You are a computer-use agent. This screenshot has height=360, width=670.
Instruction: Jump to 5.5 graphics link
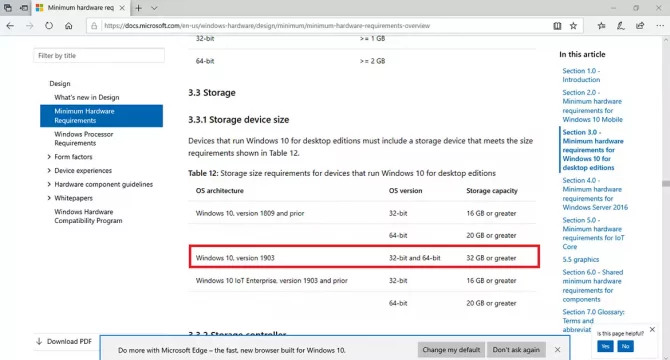pyautogui.click(x=581, y=259)
